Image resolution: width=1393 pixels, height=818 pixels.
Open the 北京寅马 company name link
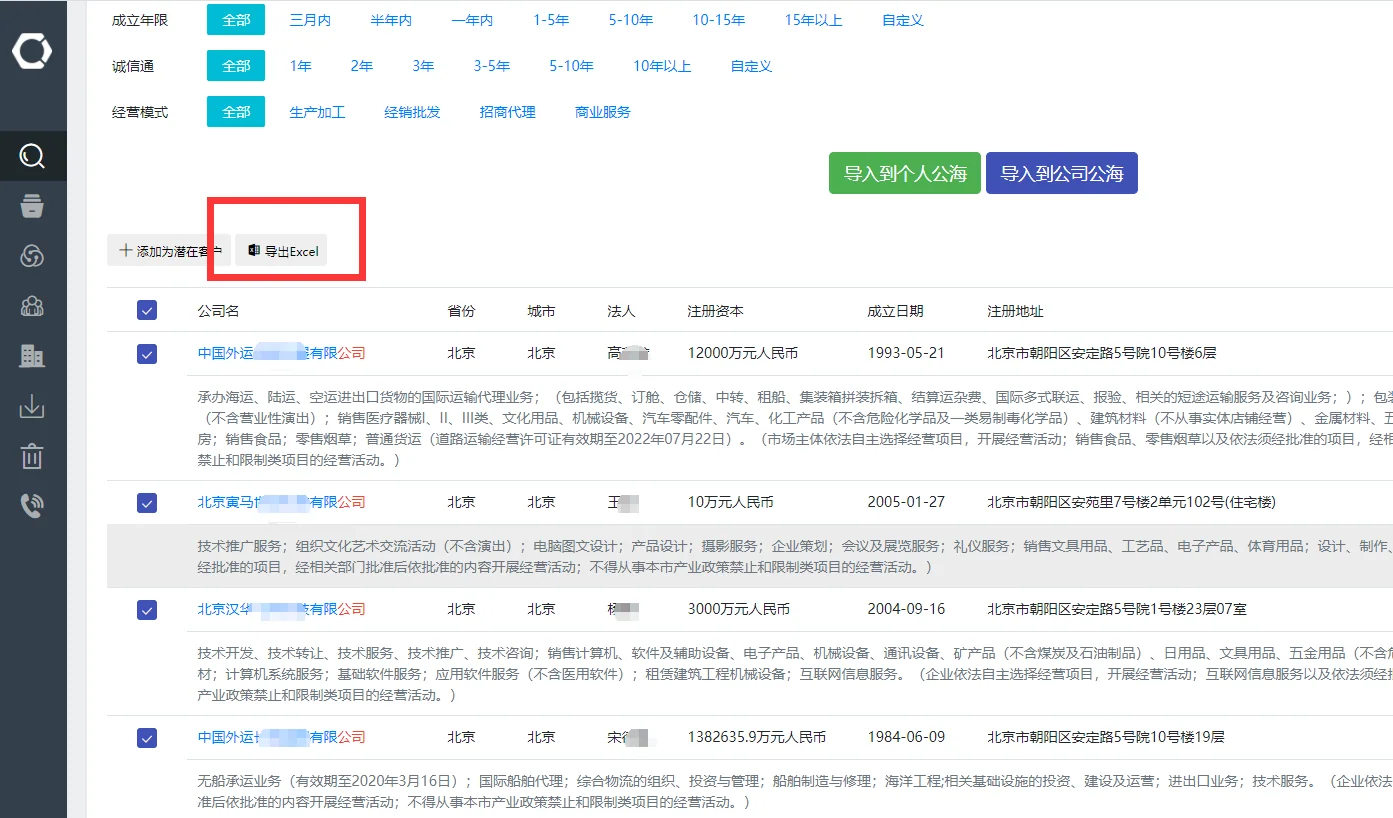281,502
